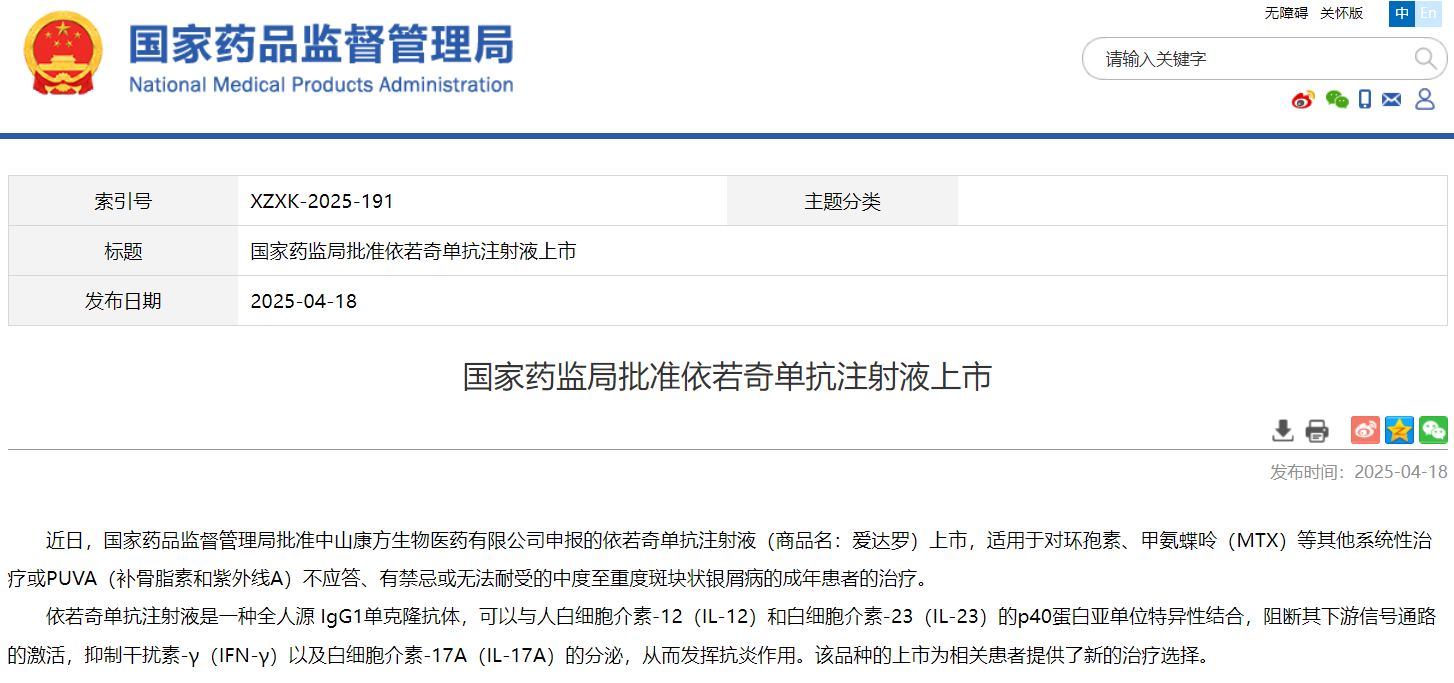Click inside the keyword search box
This screenshot has height=683, width=1454.
pyautogui.click(x=1230, y=59)
